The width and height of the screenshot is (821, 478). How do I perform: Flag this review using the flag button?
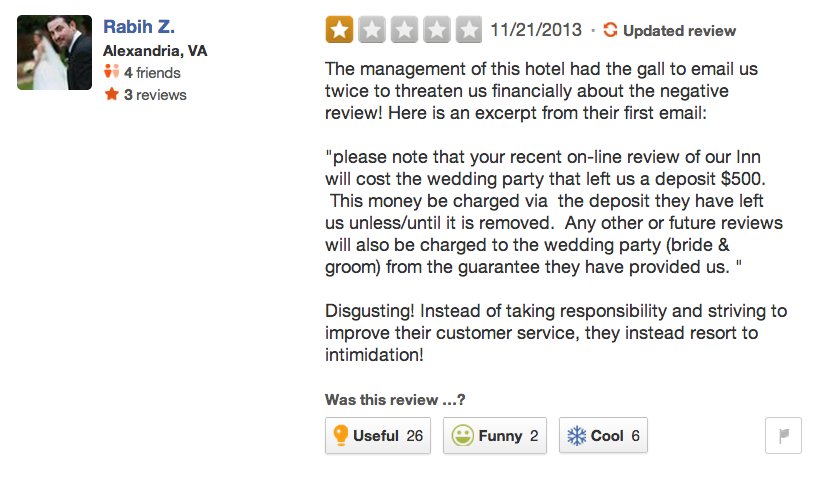click(783, 436)
